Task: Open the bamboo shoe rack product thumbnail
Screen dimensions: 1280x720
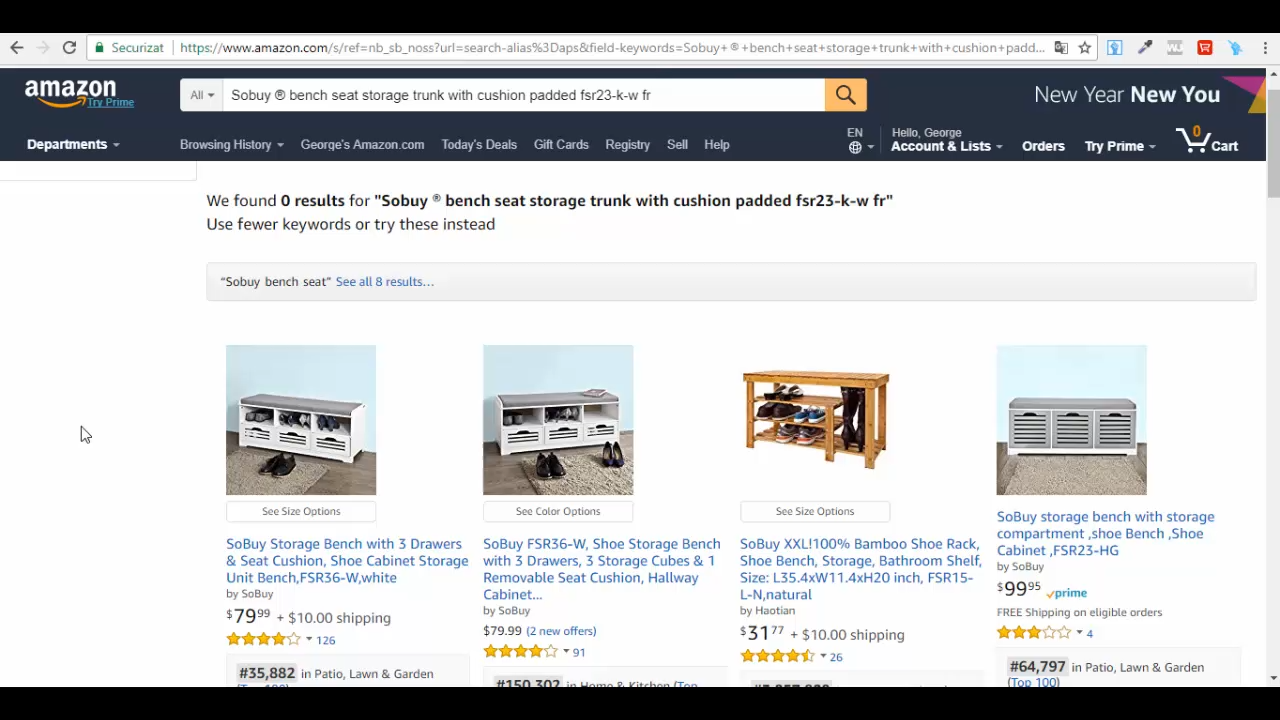Action: [x=815, y=420]
